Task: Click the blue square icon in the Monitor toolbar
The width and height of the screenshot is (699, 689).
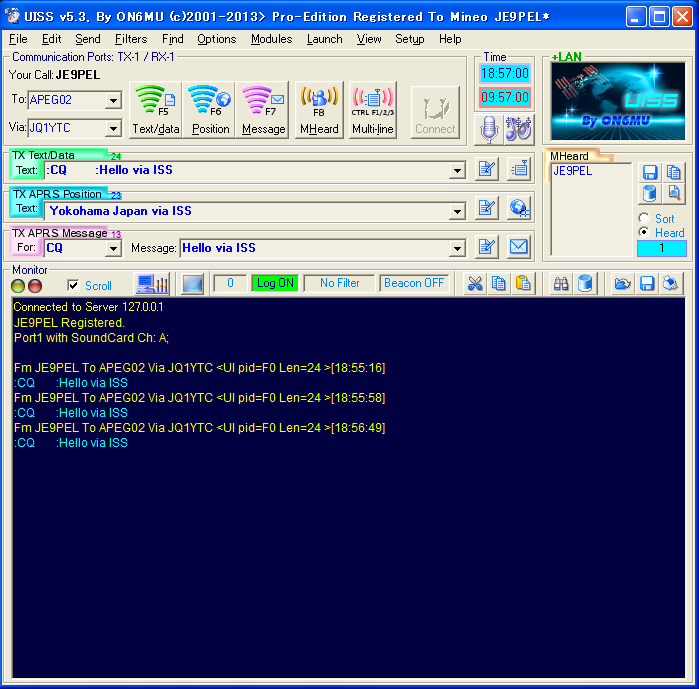Action: pos(193,284)
